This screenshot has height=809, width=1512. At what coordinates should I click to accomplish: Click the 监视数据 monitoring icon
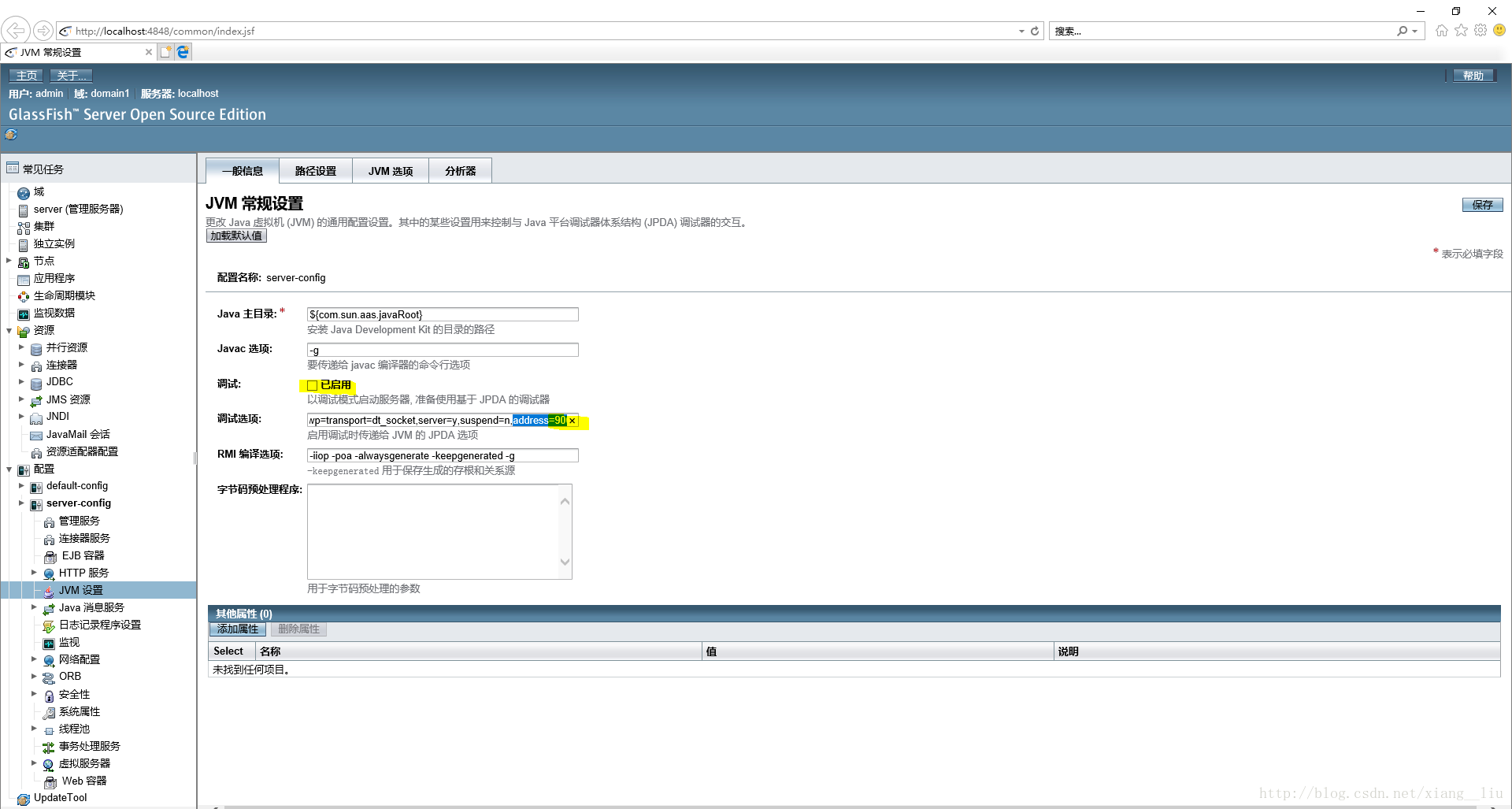coord(24,314)
